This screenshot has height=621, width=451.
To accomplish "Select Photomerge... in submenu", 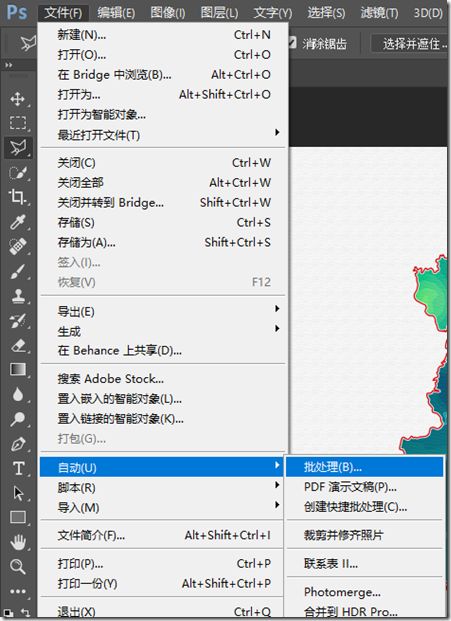I will [x=365, y=592].
